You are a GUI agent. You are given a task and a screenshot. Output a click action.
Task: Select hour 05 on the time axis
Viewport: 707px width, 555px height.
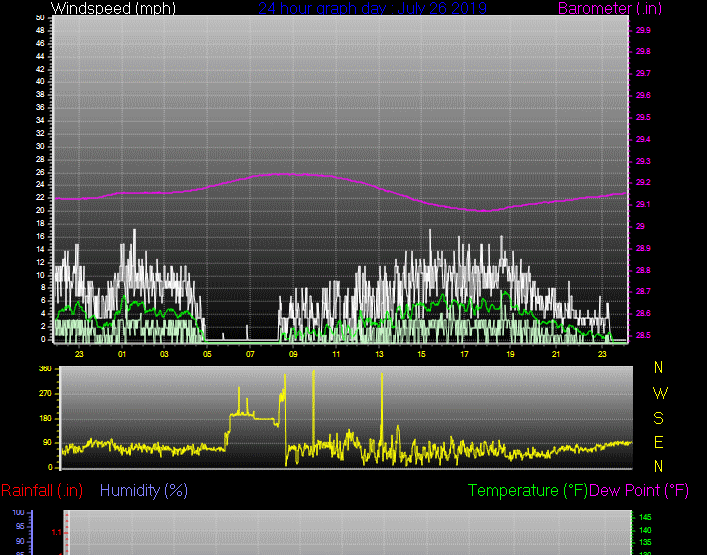tap(207, 354)
